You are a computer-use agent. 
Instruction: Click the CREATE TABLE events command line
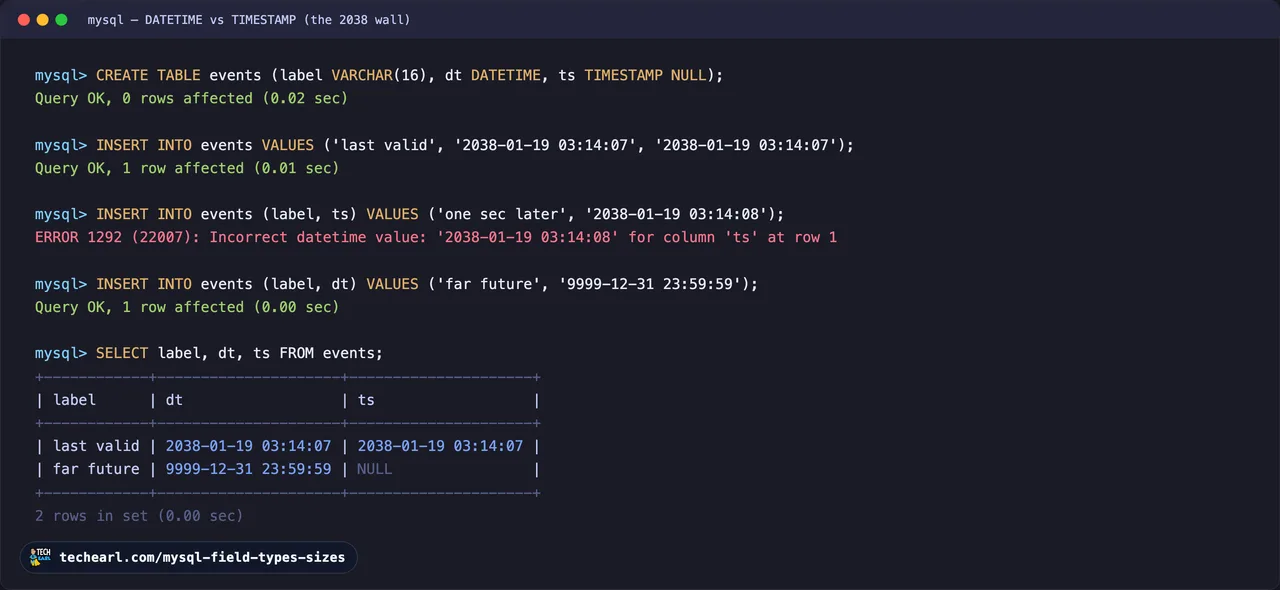[x=379, y=75]
